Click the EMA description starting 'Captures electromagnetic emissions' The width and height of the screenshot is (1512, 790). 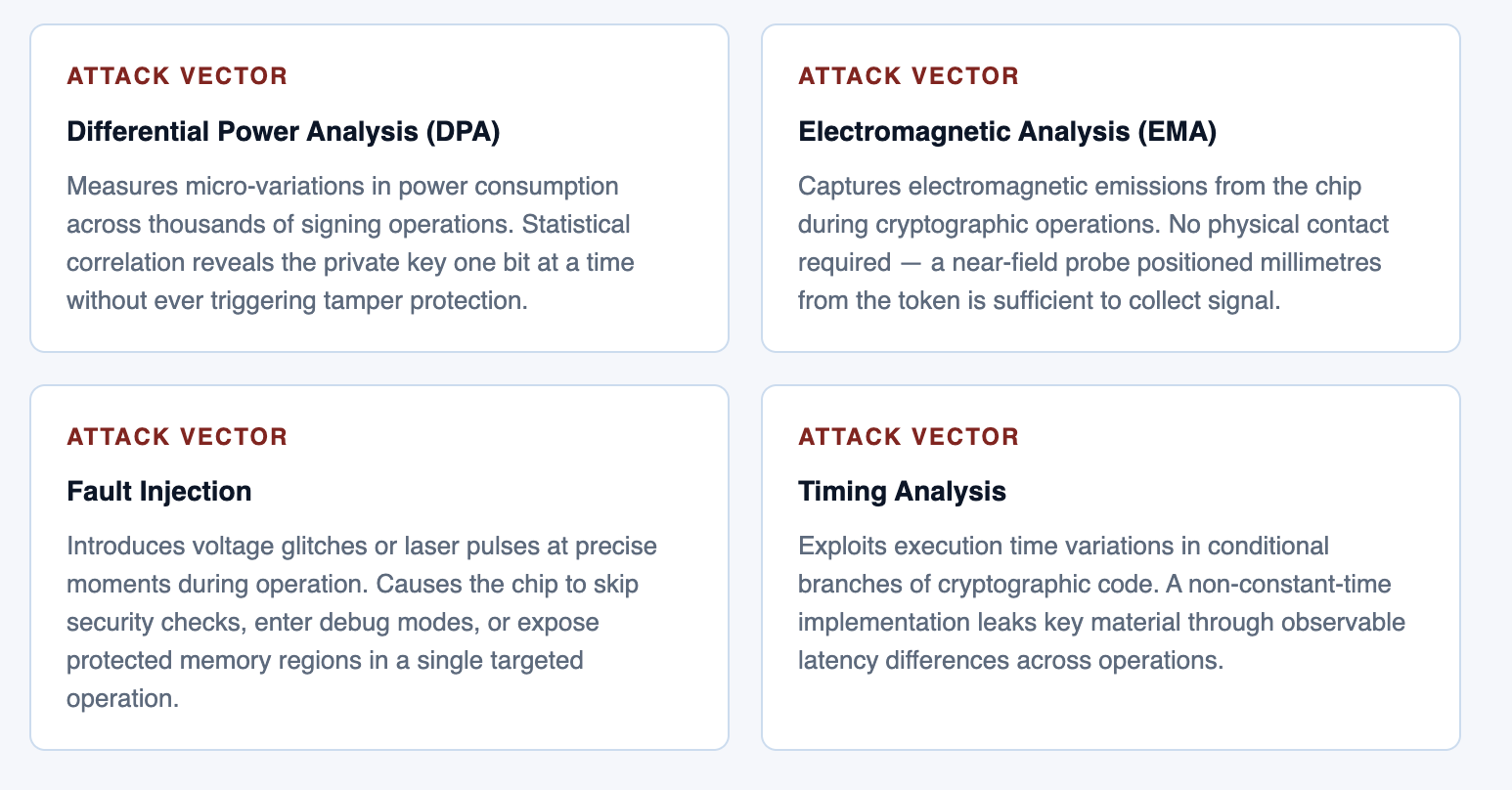pos(1093,243)
